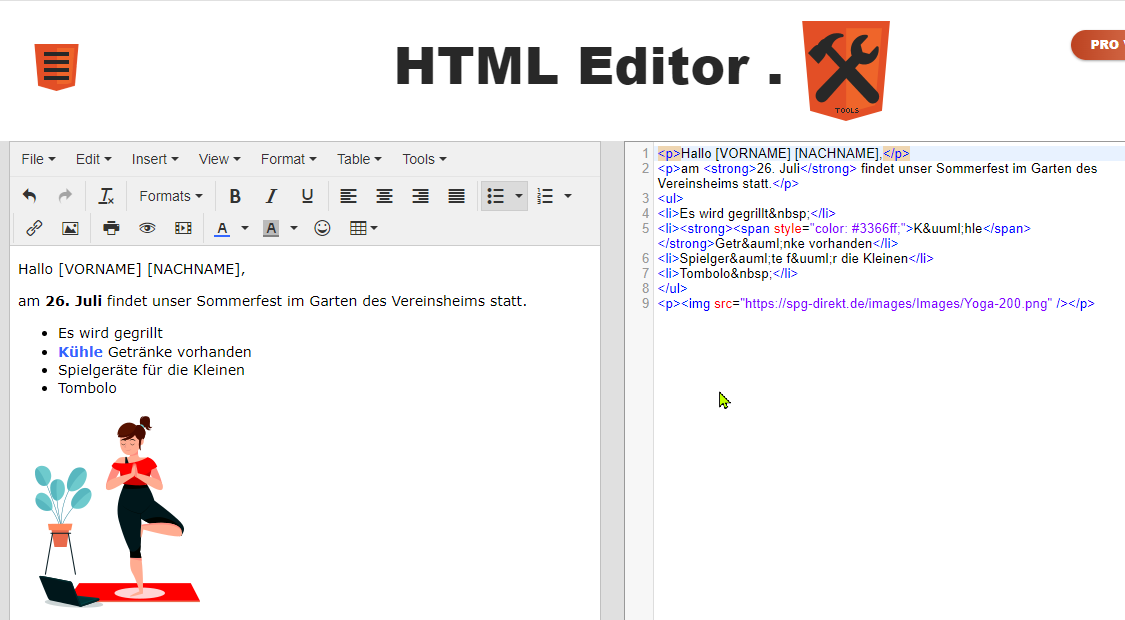Click the yoga image in the editor

click(x=117, y=511)
